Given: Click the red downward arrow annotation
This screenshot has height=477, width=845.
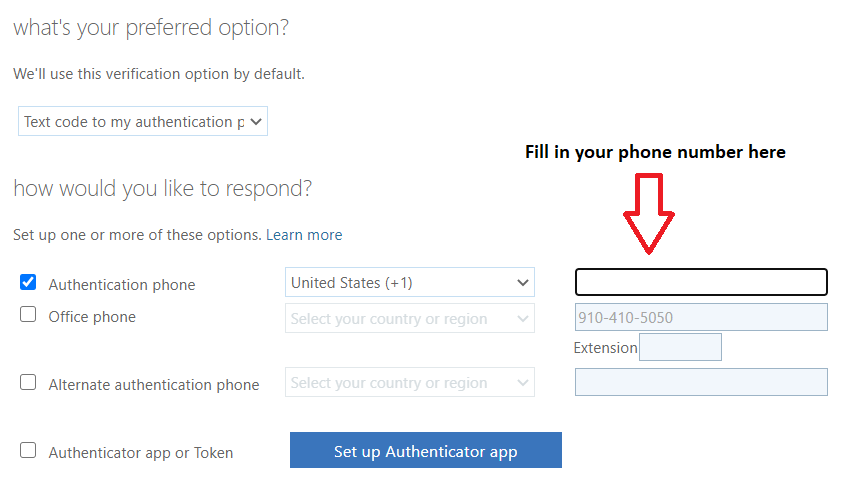Looking at the screenshot, I should click(649, 212).
